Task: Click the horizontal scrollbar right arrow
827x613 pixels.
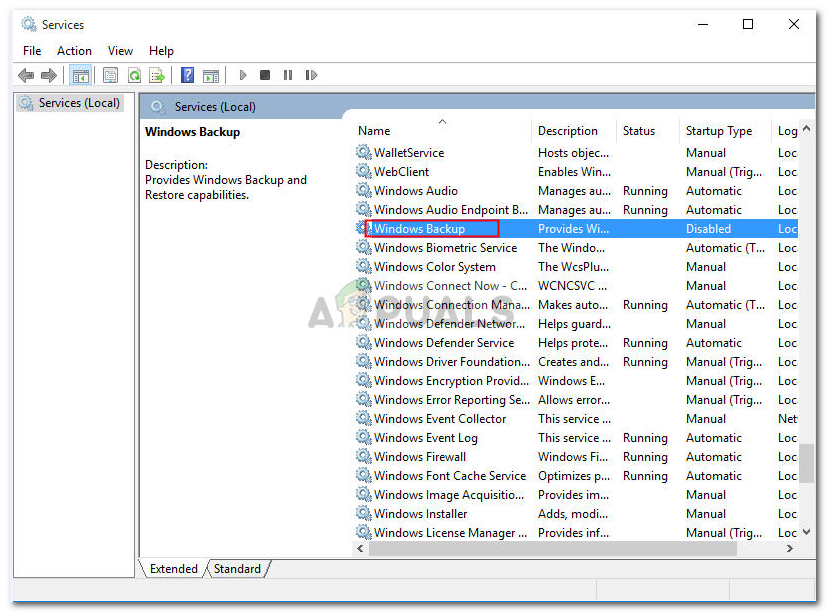Action: point(790,548)
